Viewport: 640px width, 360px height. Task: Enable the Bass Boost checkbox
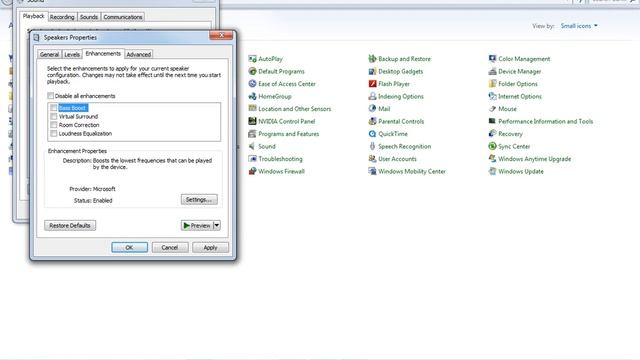click(x=53, y=108)
